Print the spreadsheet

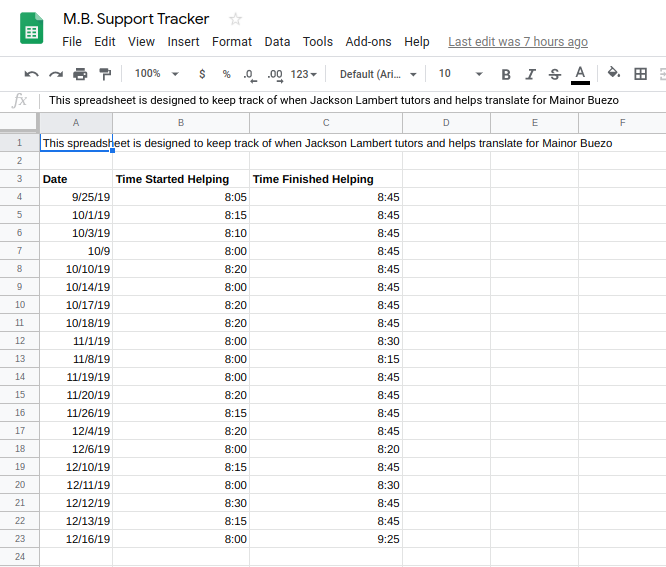click(x=80, y=74)
